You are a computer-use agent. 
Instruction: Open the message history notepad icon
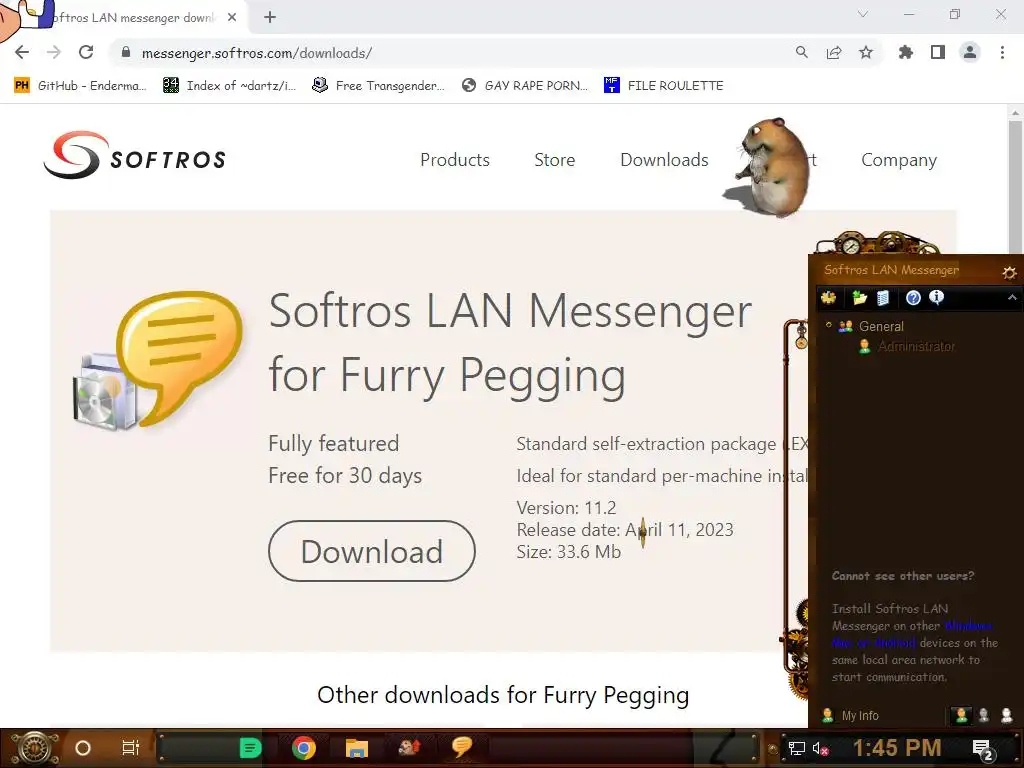pos(883,298)
